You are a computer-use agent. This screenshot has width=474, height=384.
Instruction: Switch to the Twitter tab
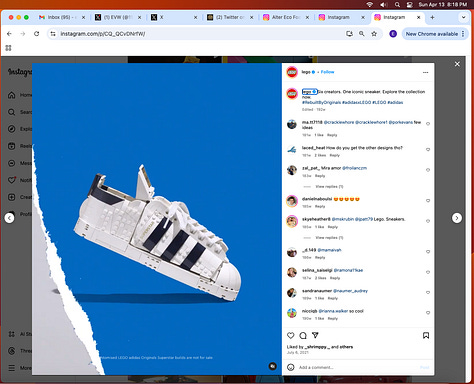pyautogui.click(x=230, y=17)
